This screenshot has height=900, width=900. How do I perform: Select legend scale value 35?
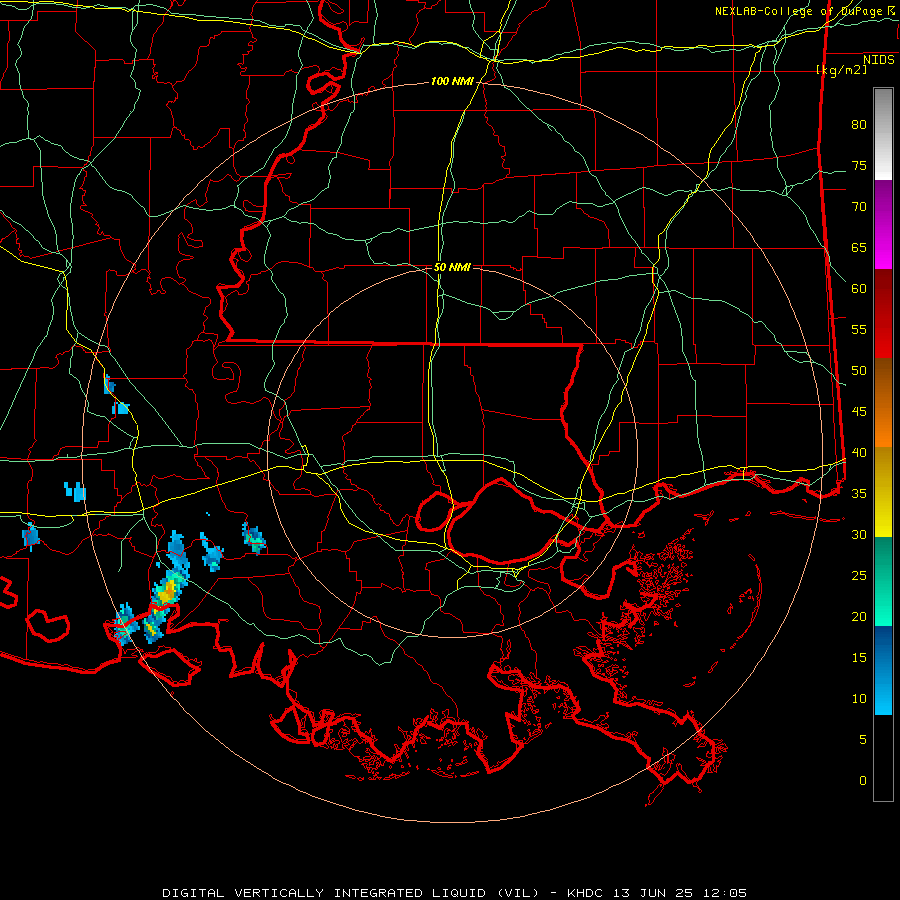(x=859, y=494)
